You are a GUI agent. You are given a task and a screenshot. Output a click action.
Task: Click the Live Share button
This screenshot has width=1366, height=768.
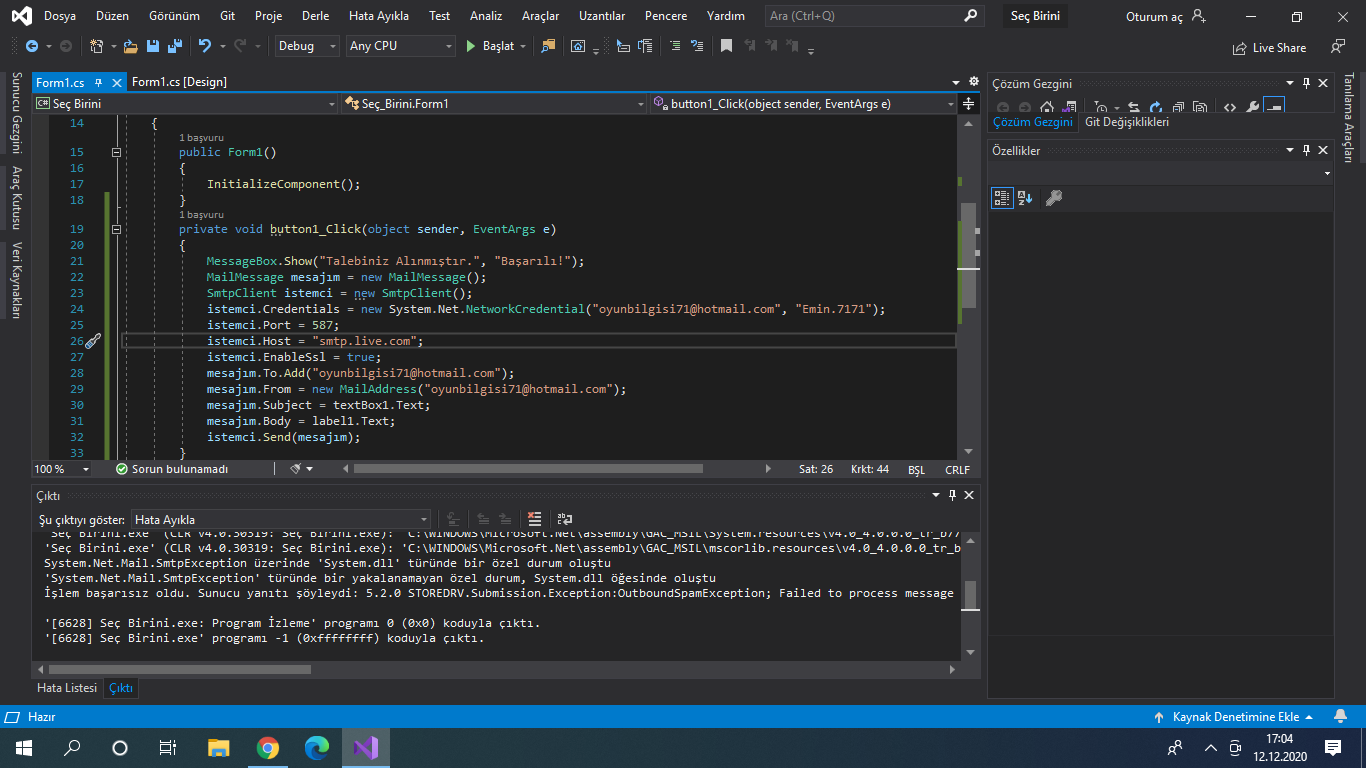click(x=1270, y=47)
